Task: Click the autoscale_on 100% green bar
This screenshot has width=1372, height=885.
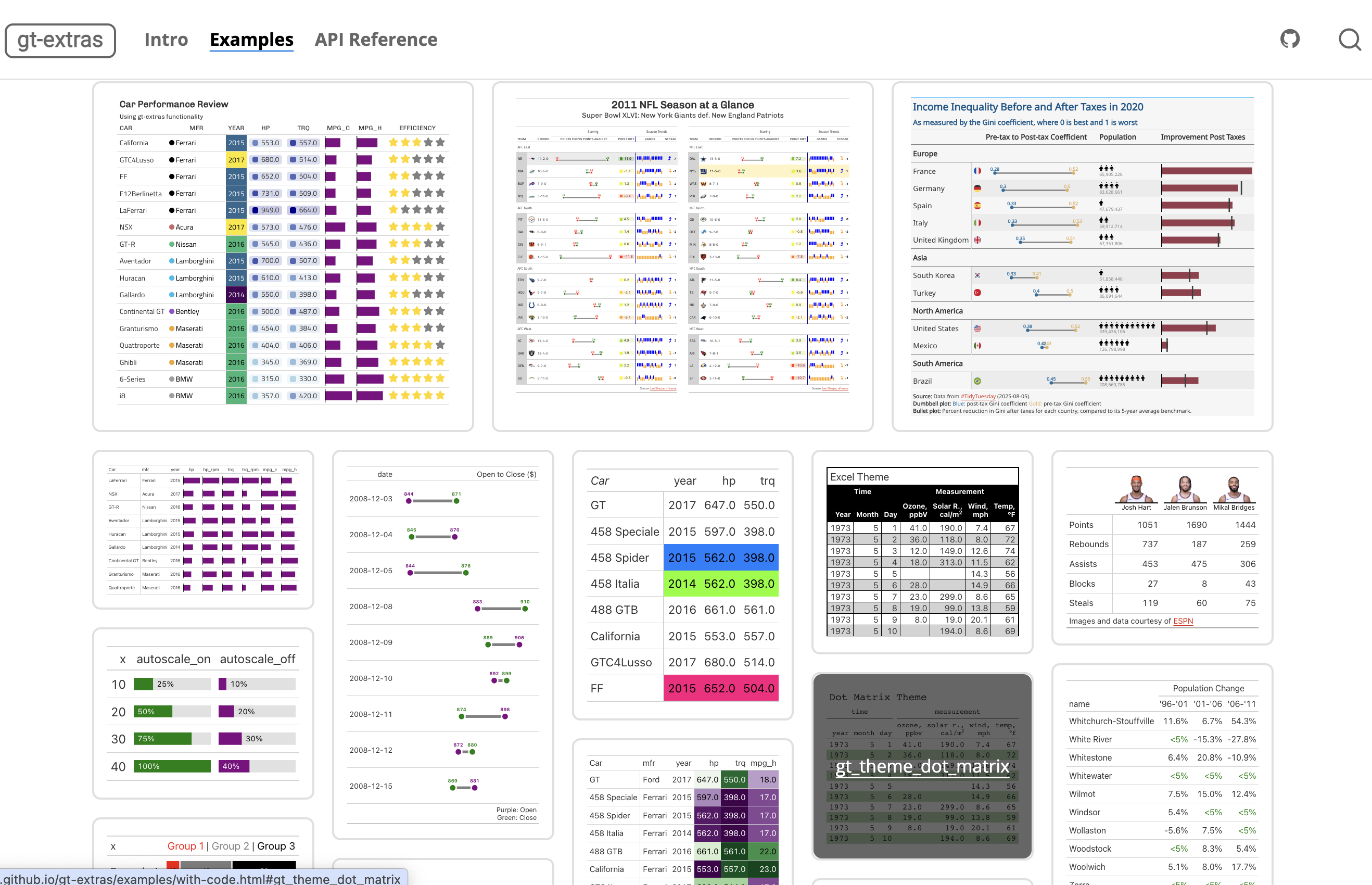Action: [172, 766]
